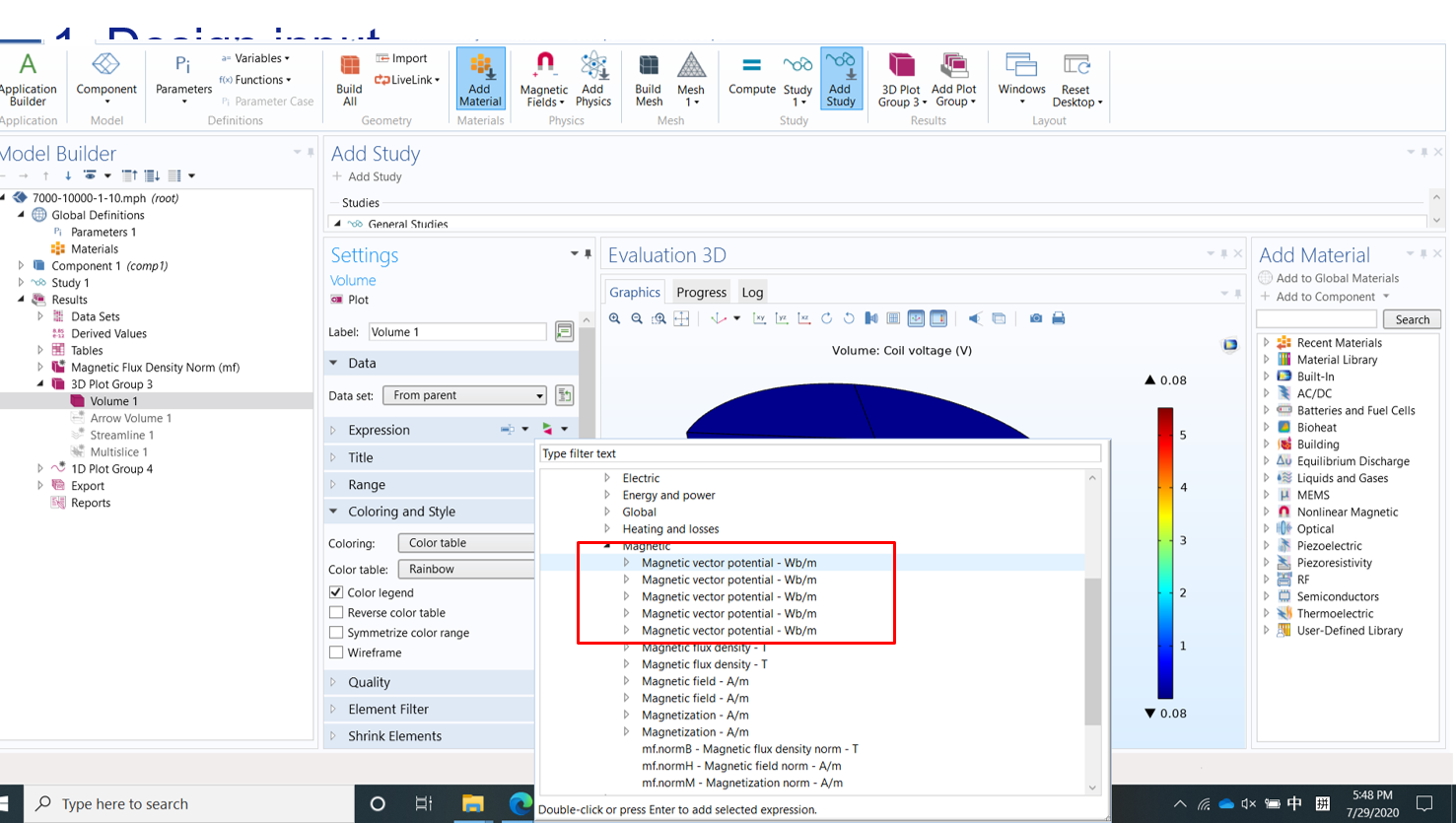Expand Heating and losses group
This screenshot has width=1456, height=823.
(607, 529)
